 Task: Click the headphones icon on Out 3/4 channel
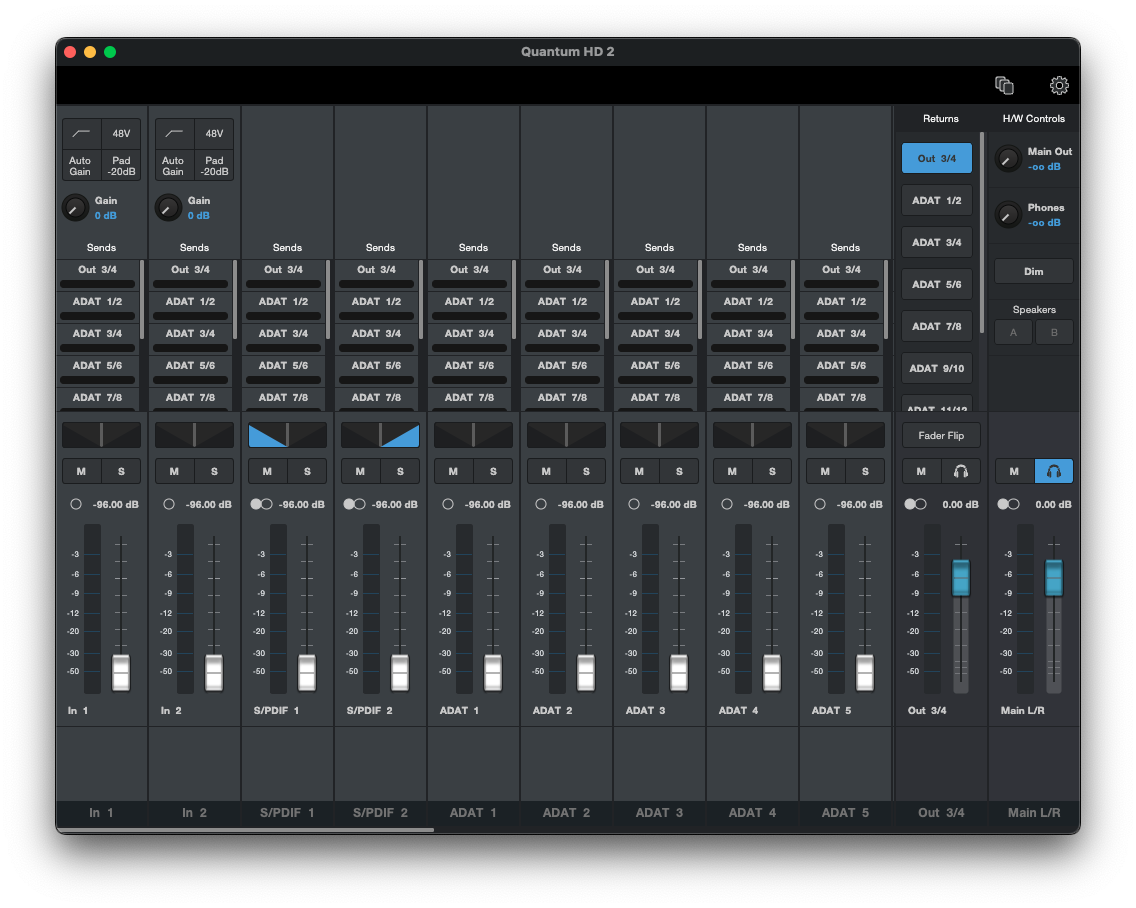tap(961, 472)
